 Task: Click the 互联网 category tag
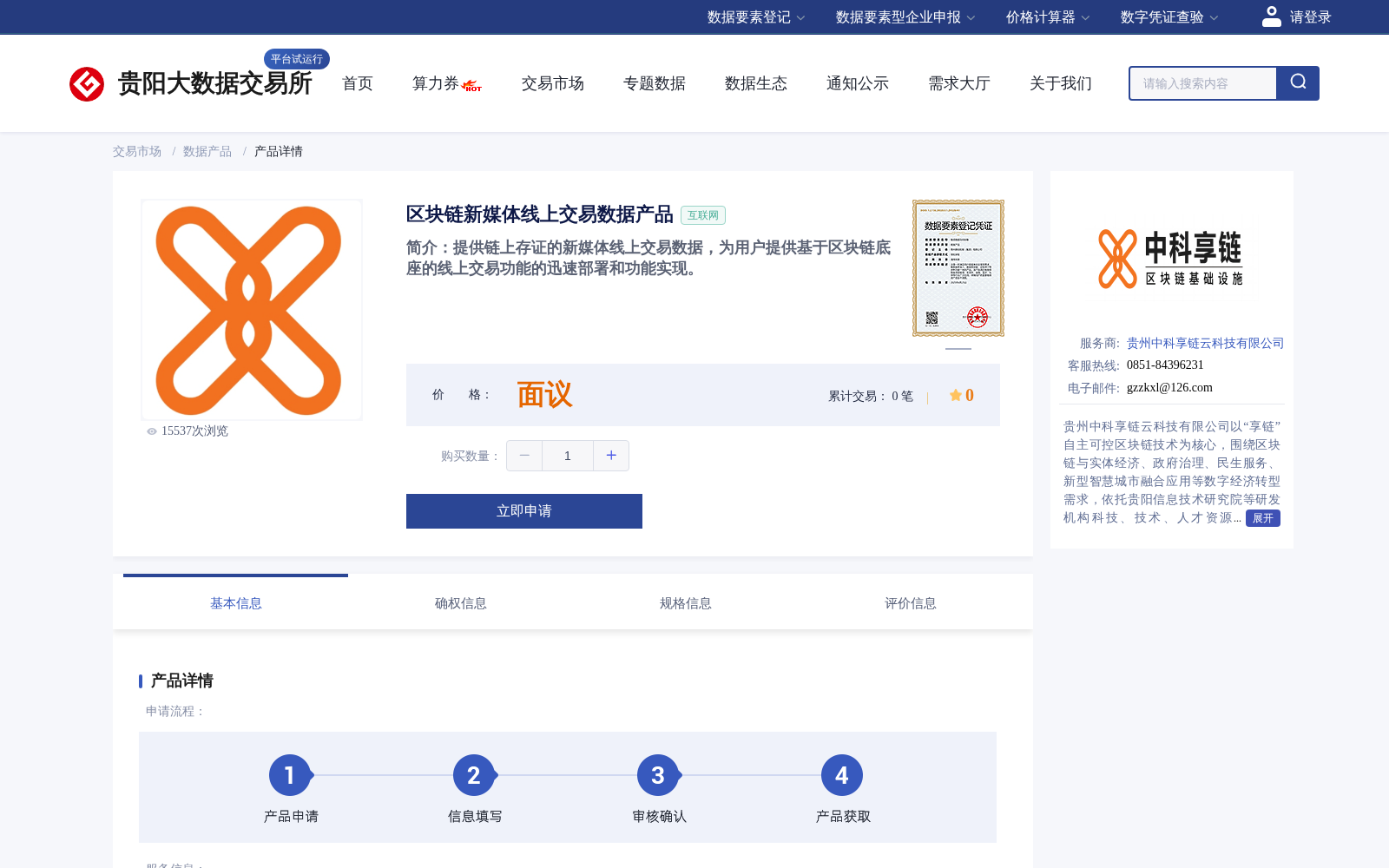click(x=703, y=215)
